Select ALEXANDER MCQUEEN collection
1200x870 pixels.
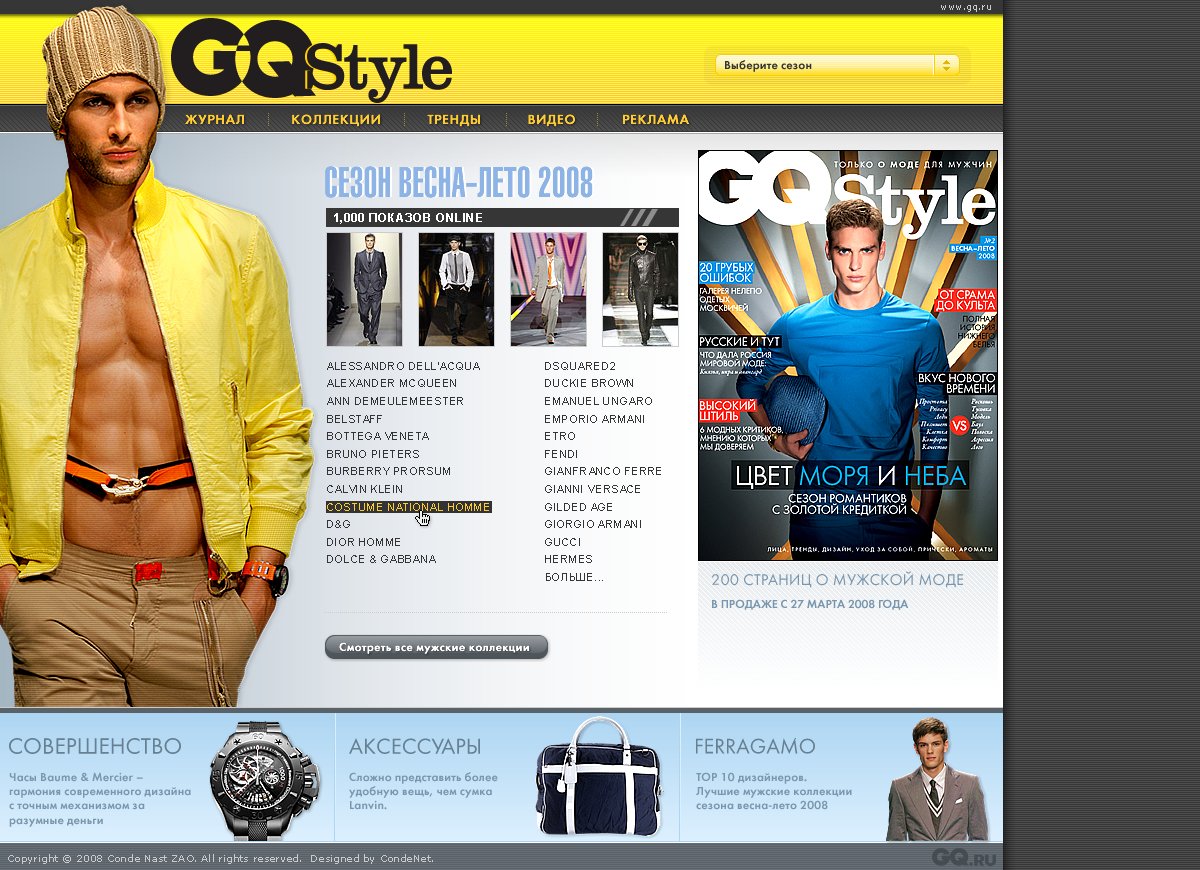(x=392, y=383)
